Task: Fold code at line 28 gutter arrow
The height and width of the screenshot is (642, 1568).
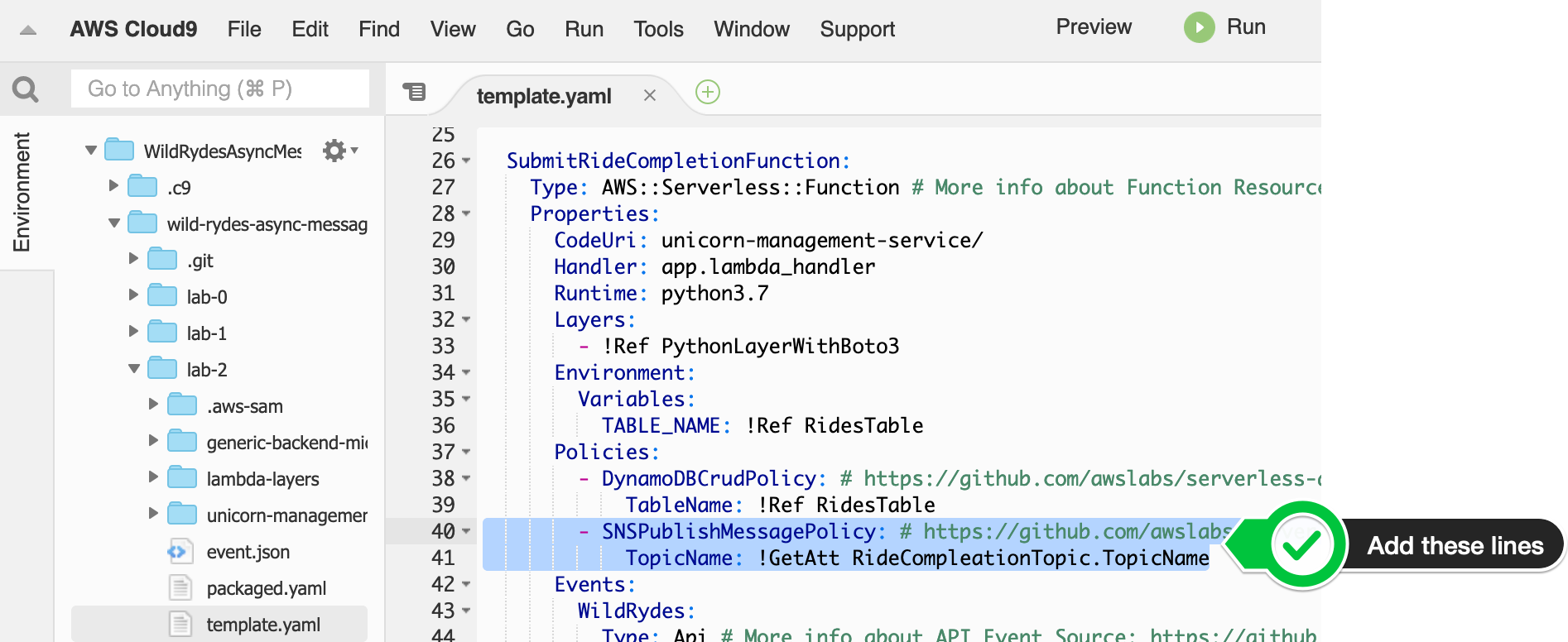Action: tap(466, 214)
